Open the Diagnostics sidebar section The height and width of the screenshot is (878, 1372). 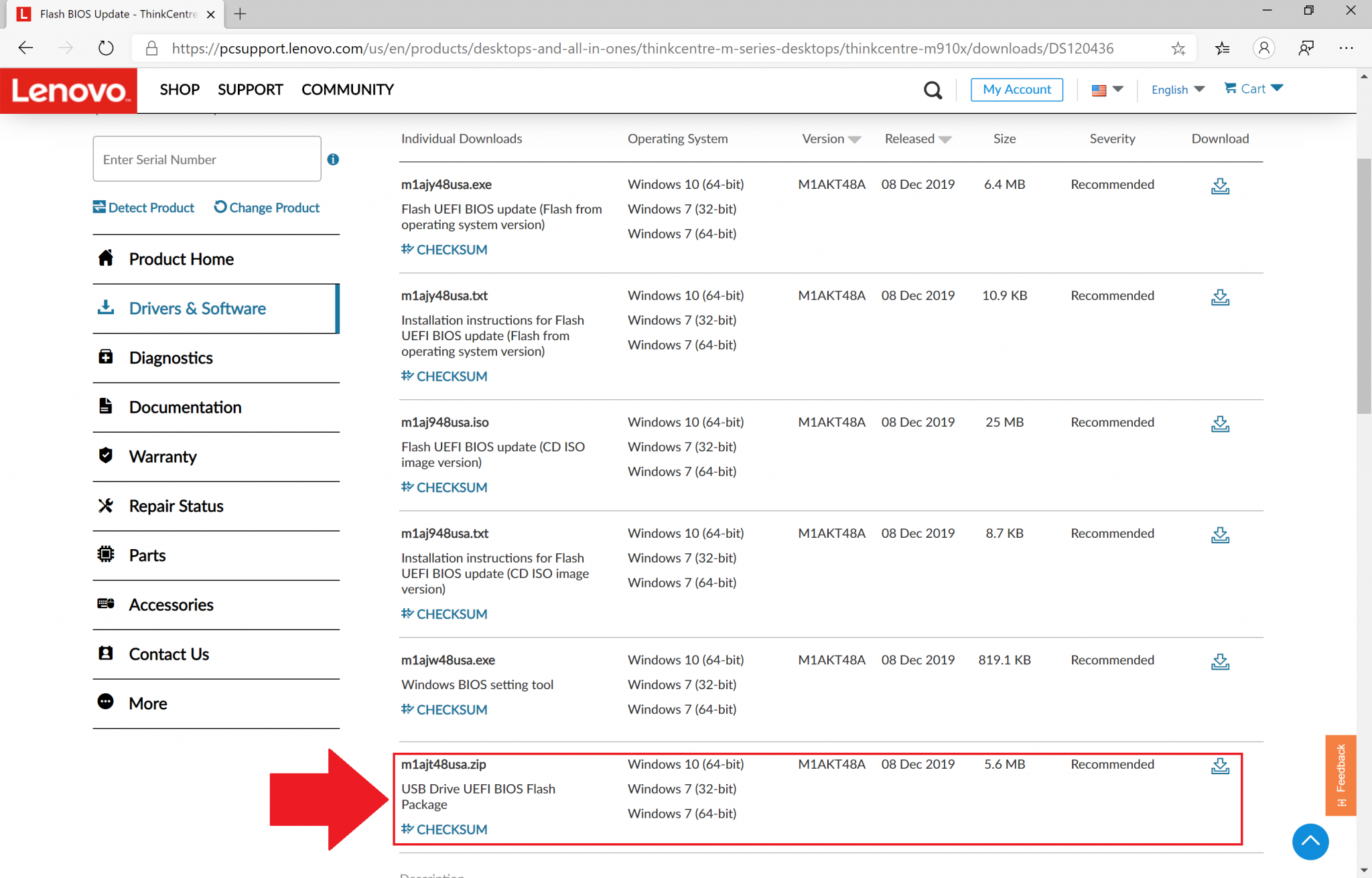(x=171, y=358)
